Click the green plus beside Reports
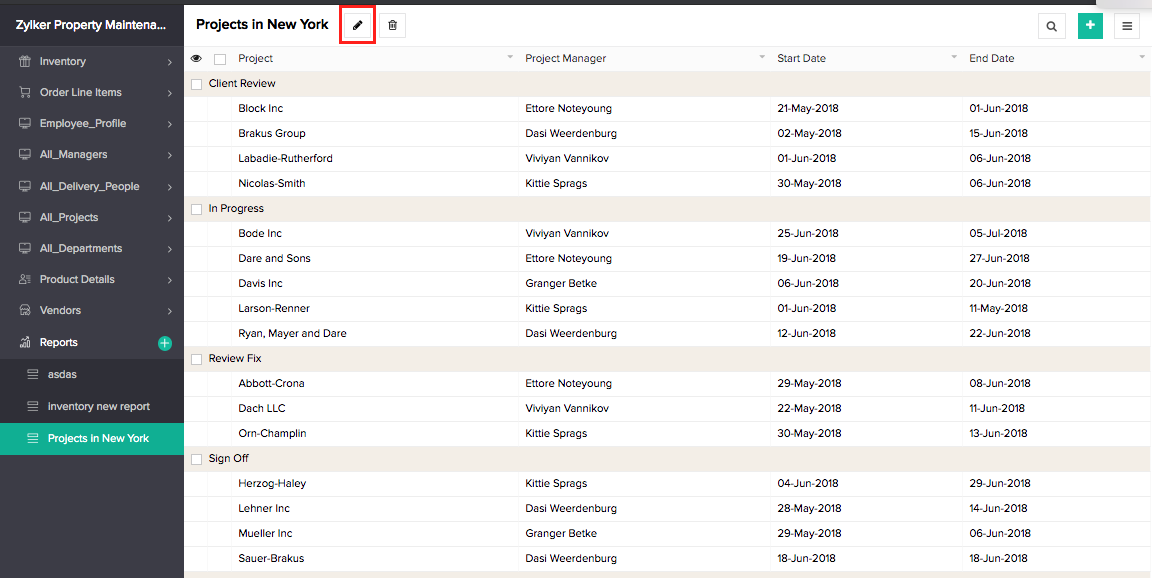 (165, 343)
